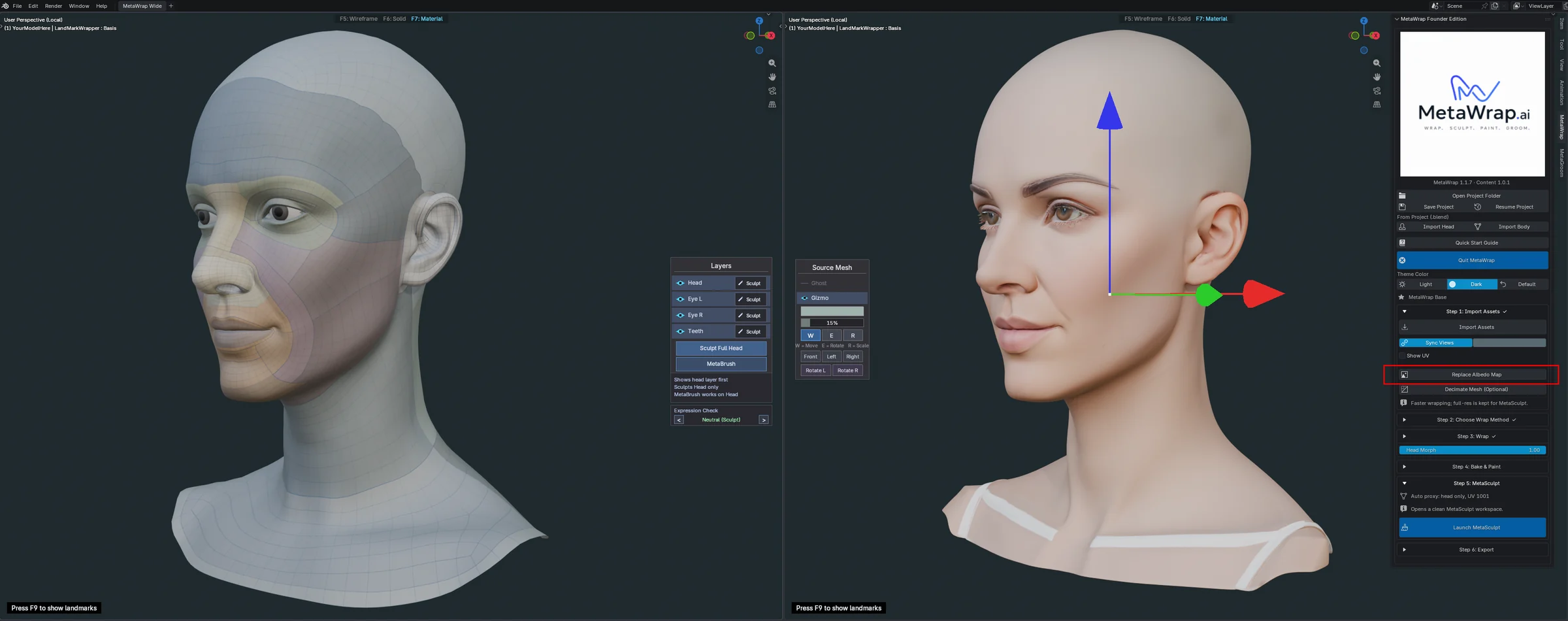Click the Quit MetaWrap button
Viewport: 1568px width, 621px height.
[x=1473, y=260]
